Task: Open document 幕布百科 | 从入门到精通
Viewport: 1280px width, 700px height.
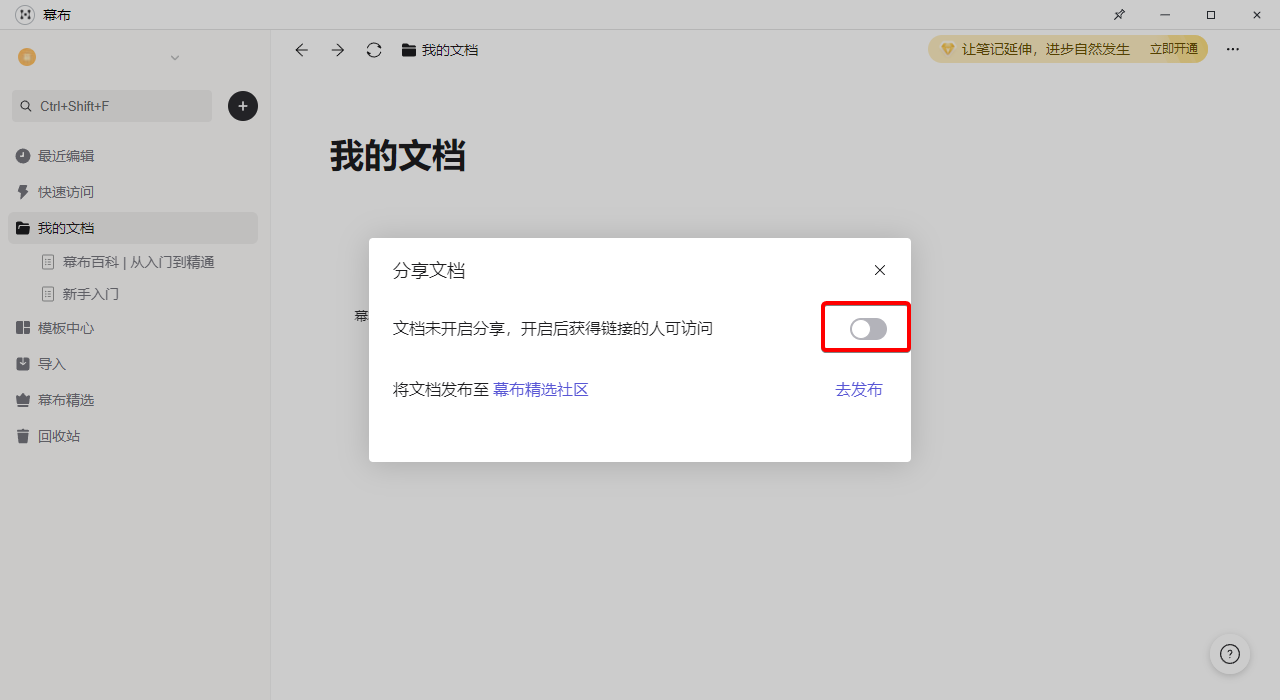Action: [x=138, y=262]
